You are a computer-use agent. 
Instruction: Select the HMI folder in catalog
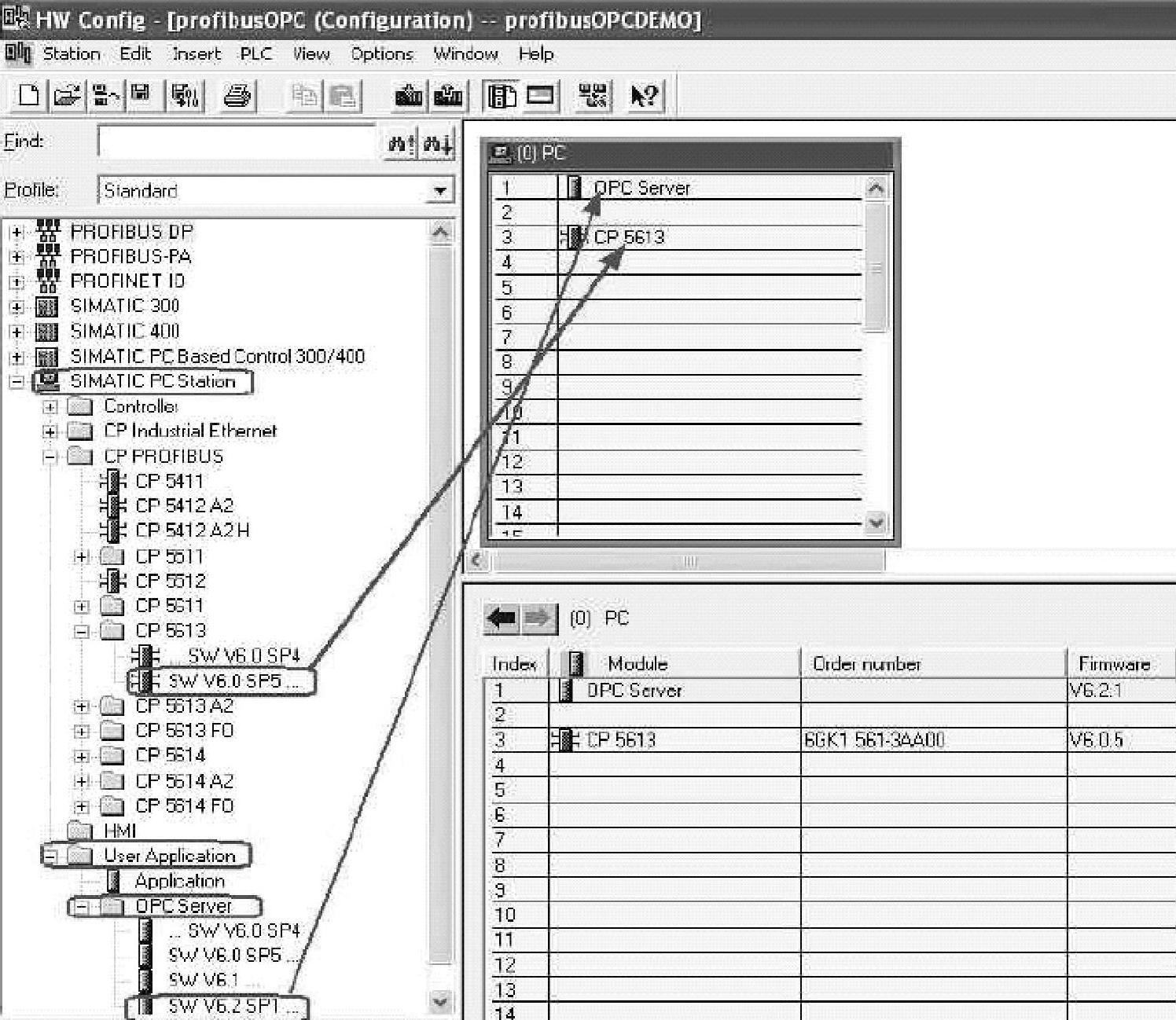[x=119, y=831]
